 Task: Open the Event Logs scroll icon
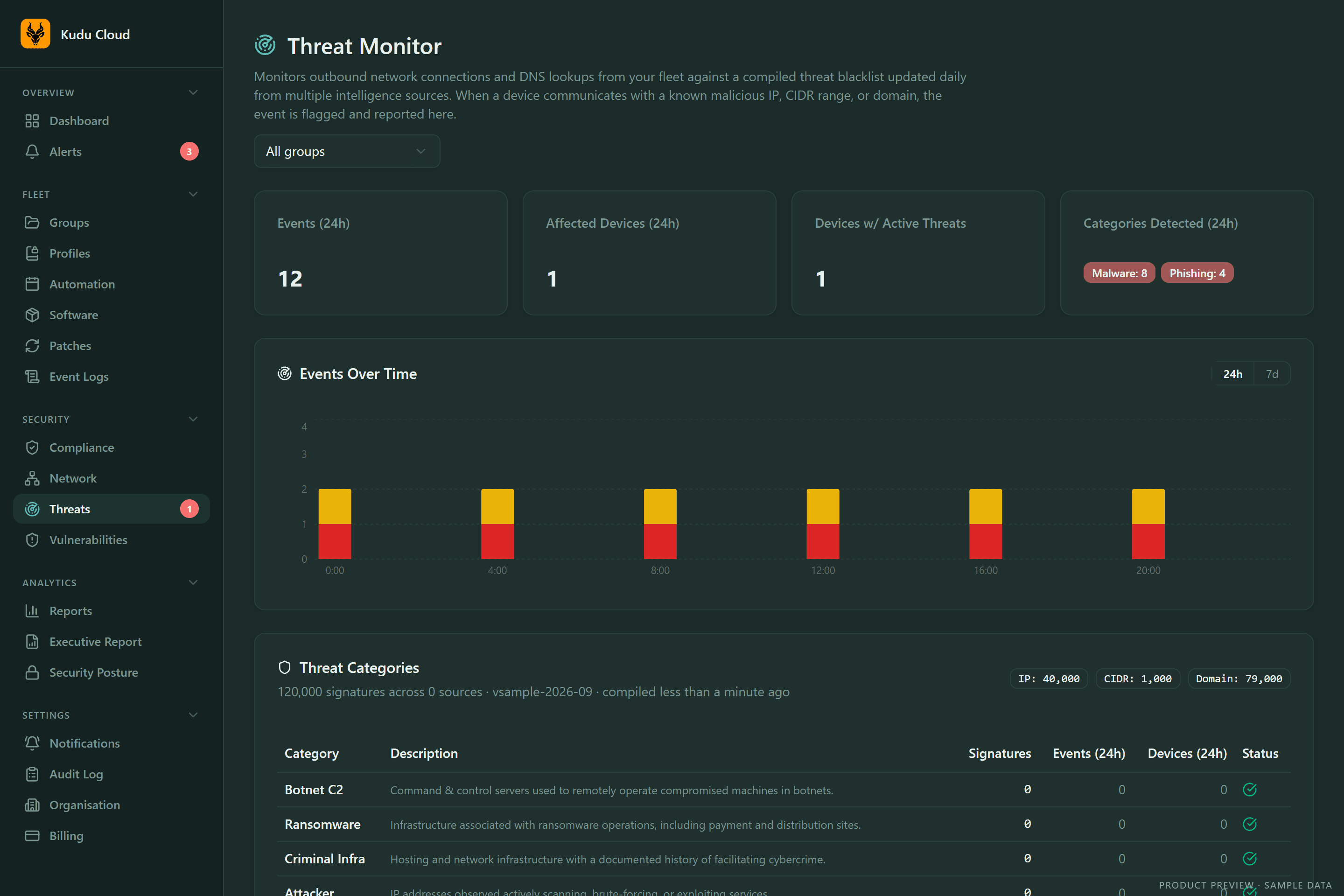[32, 377]
